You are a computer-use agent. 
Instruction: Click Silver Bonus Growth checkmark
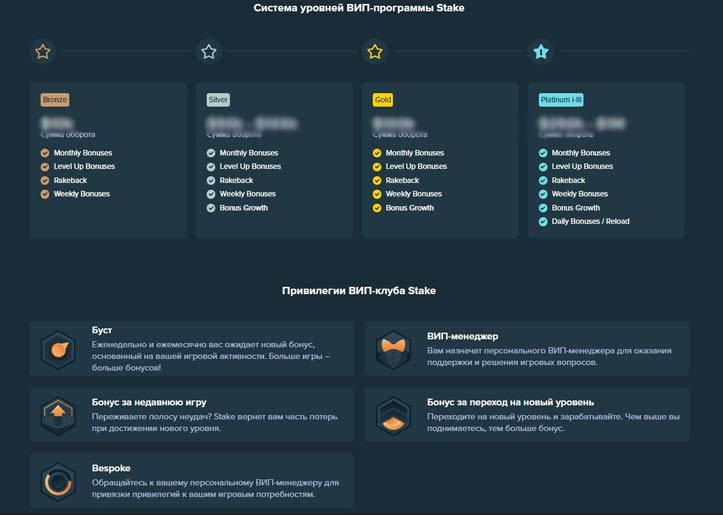(211, 208)
